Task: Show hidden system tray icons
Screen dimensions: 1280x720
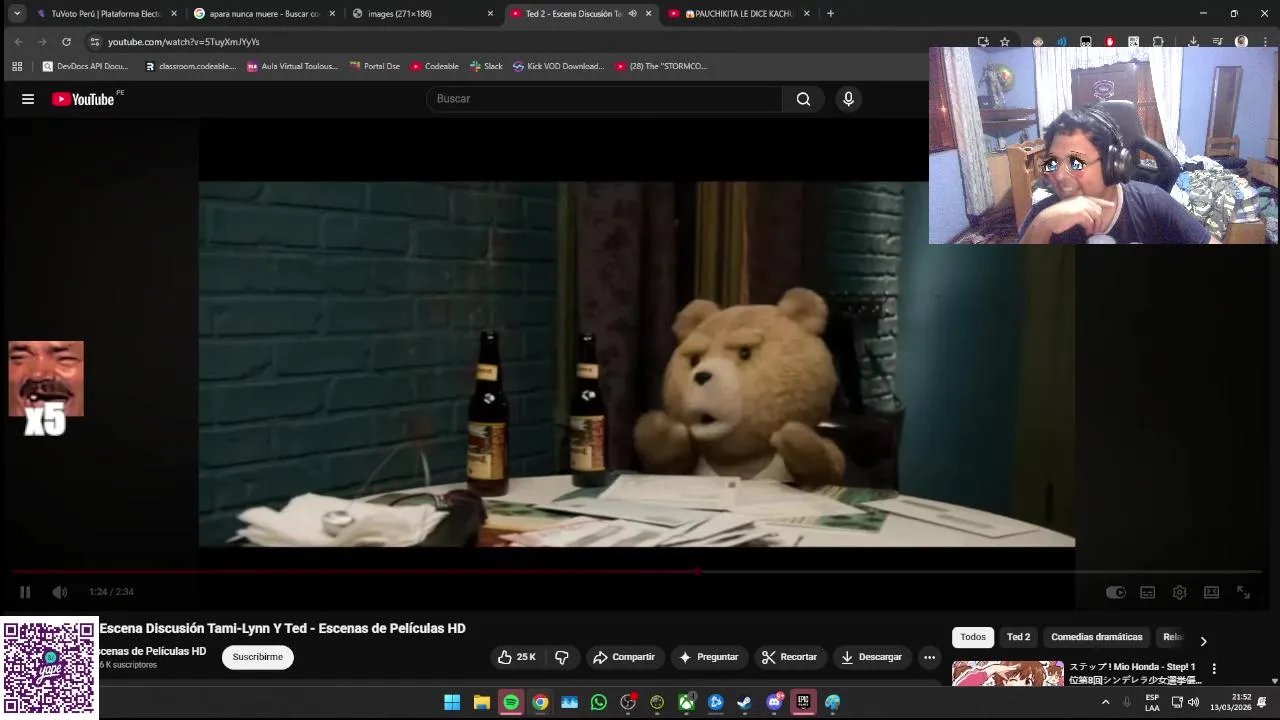Action: [1105, 702]
